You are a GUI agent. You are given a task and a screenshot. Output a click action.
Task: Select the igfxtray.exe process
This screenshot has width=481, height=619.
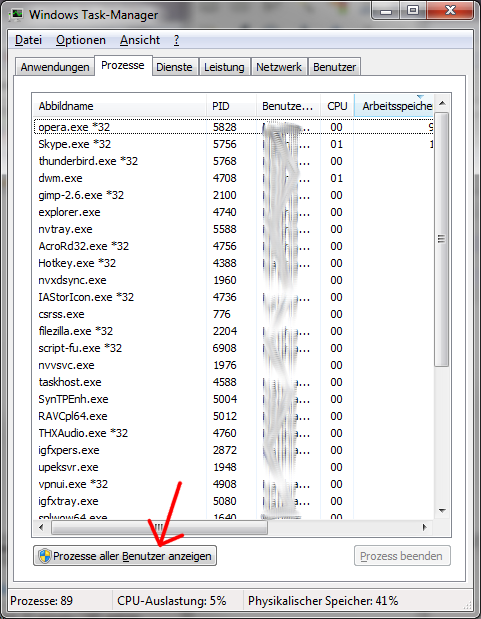233,501
